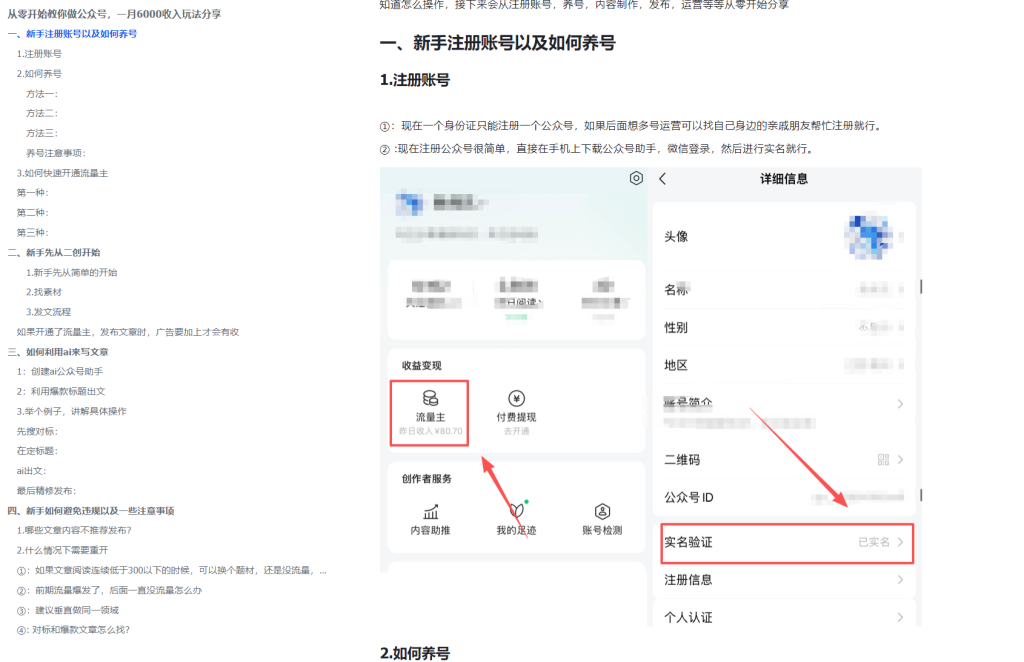The width and height of the screenshot is (1024, 662).
Task: Go to outline item 1.哪些文章内容不推荐发布?
Action: (74, 530)
